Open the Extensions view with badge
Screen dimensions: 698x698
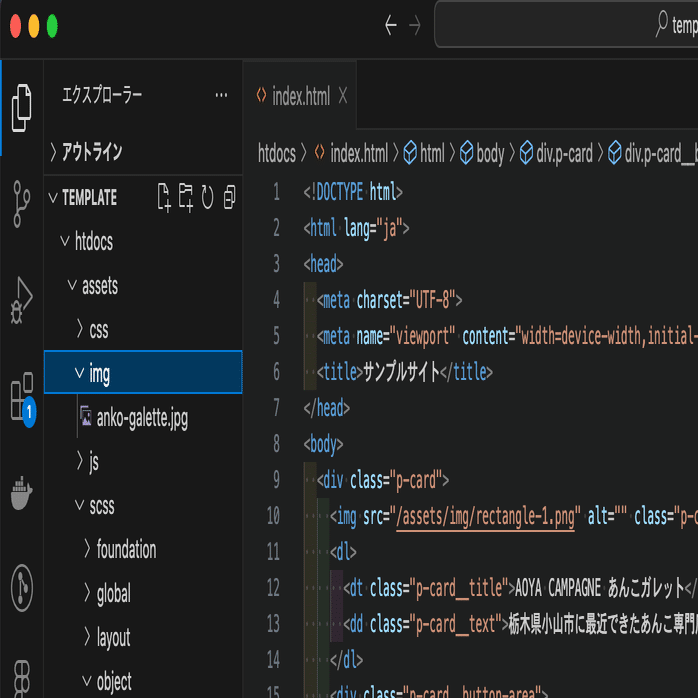[22, 398]
